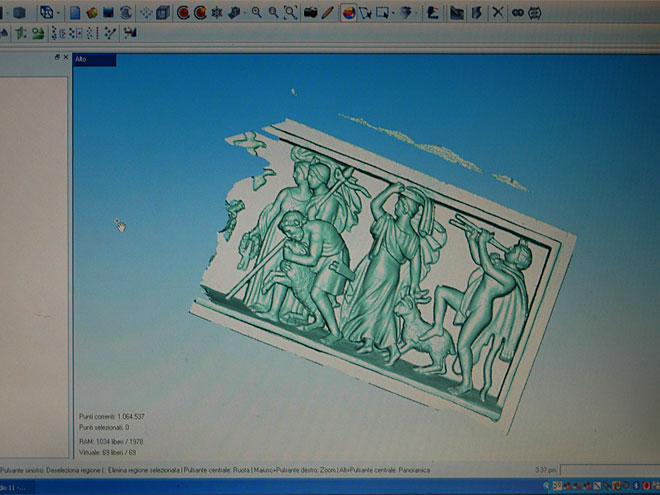Click the 'Virtuale: 69 liberi / 69' text
Viewport: 660px width, 495px height.
107,452
